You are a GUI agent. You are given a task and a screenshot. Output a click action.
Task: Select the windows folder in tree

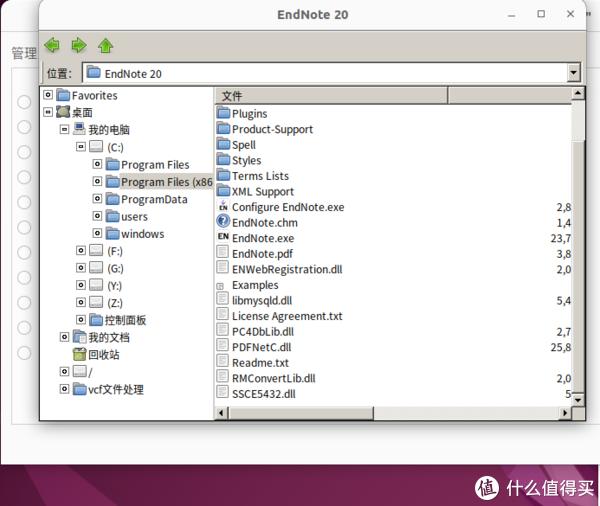pyautogui.click(x=142, y=234)
